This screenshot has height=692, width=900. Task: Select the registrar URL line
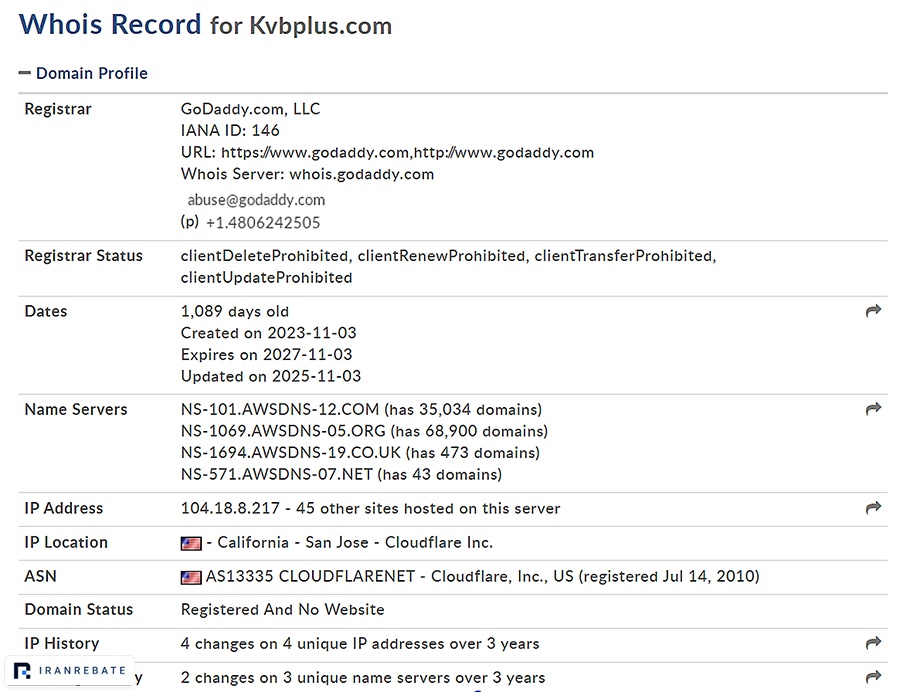[x=387, y=153]
